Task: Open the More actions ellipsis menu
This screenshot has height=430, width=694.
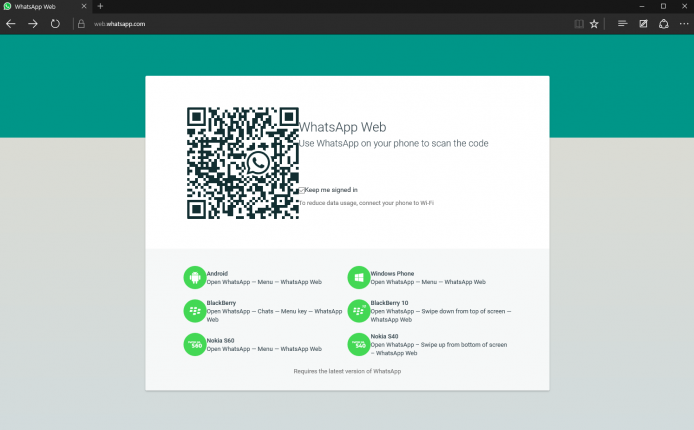Action: pyautogui.click(x=684, y=24)
